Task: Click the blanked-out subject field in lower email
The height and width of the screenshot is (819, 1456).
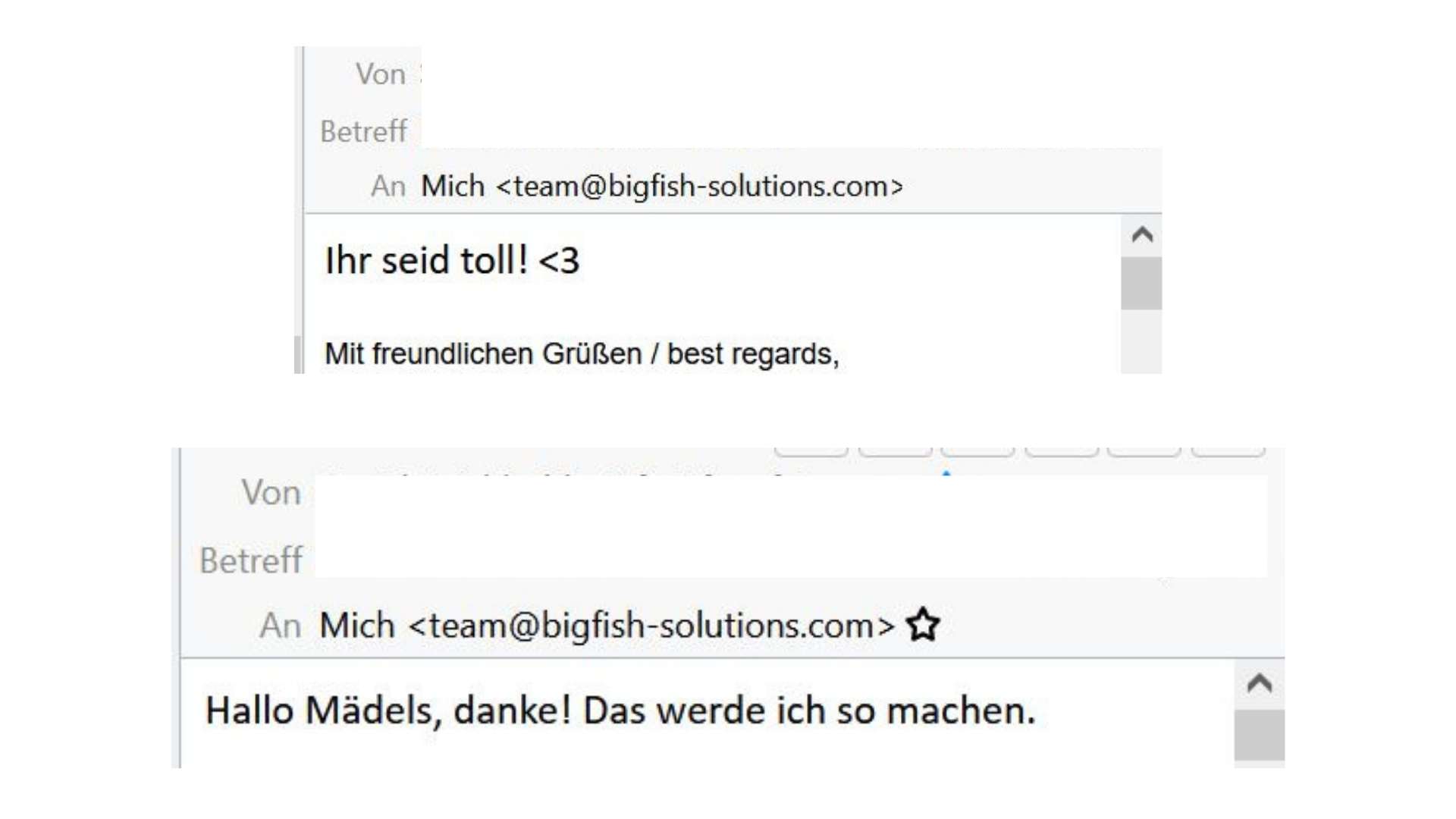Action: [790, 560]
